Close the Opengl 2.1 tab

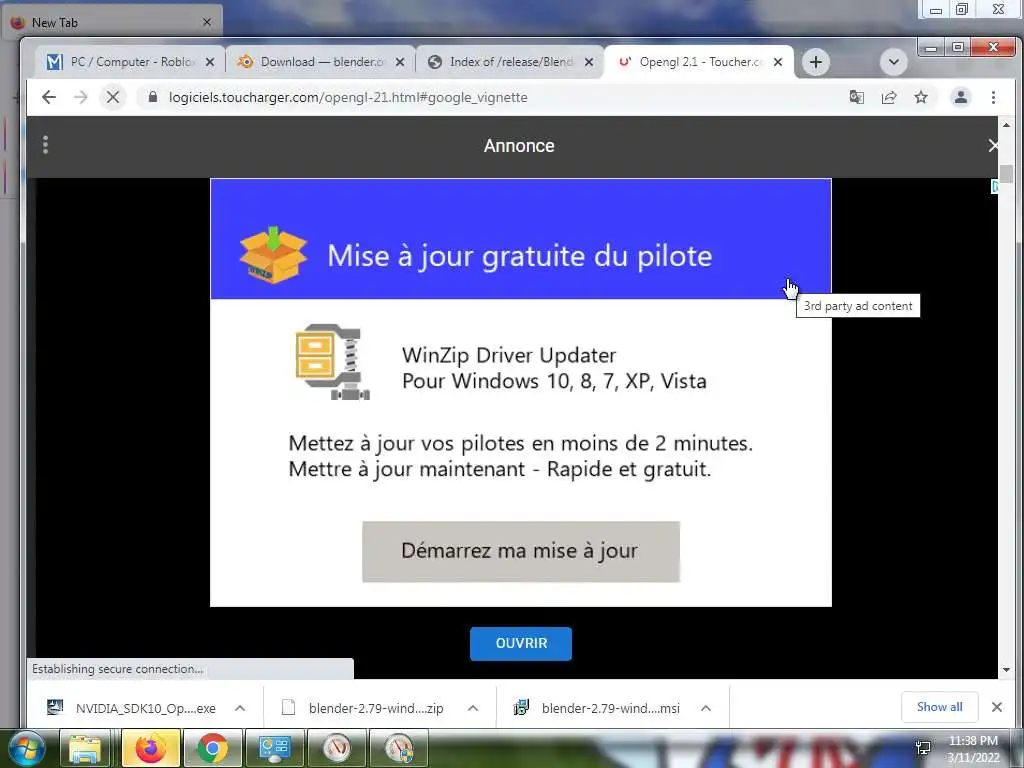click(778, 62)
